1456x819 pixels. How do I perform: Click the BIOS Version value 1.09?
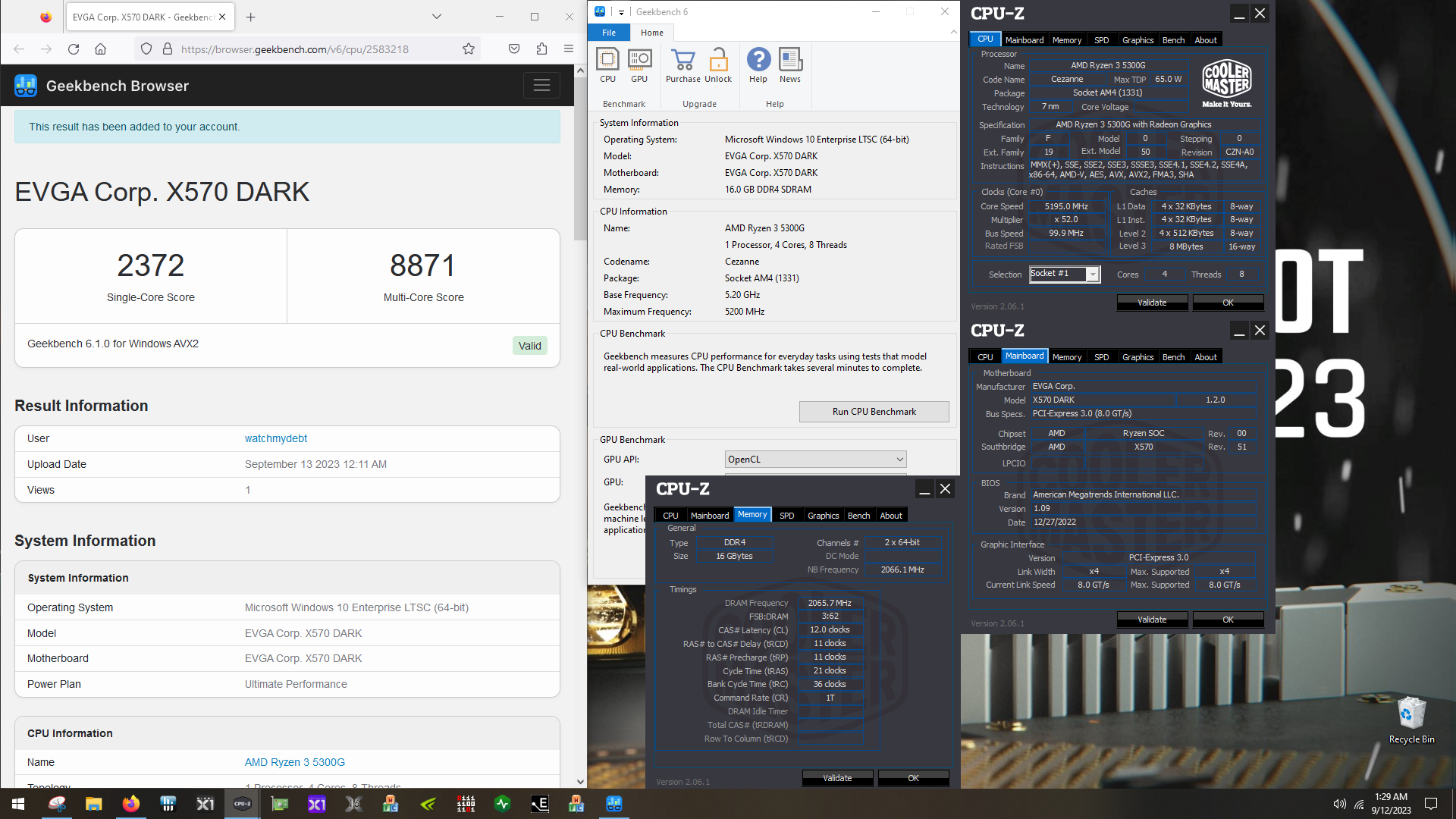point(1041,509)
